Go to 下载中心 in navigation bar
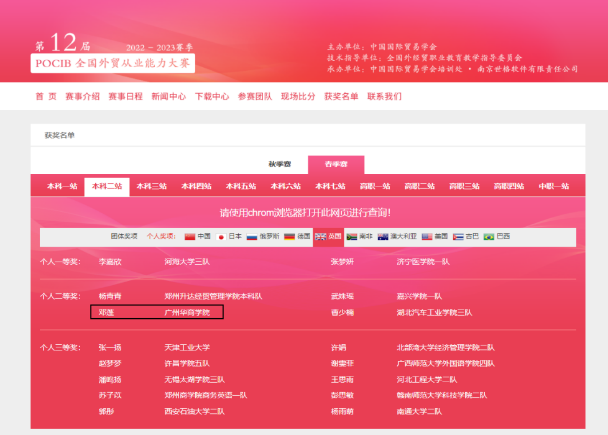The image size is (608, 435). pyautogui.click(x=211, y=97)
